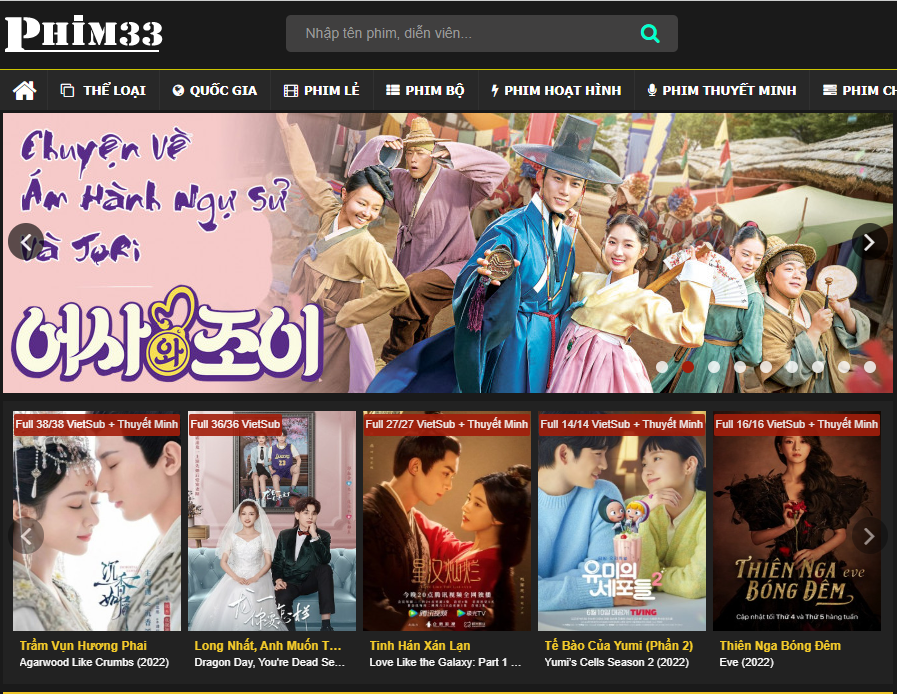Select the eighth banner slide dot
Screen dimensions: 897x694
point(844,367)
